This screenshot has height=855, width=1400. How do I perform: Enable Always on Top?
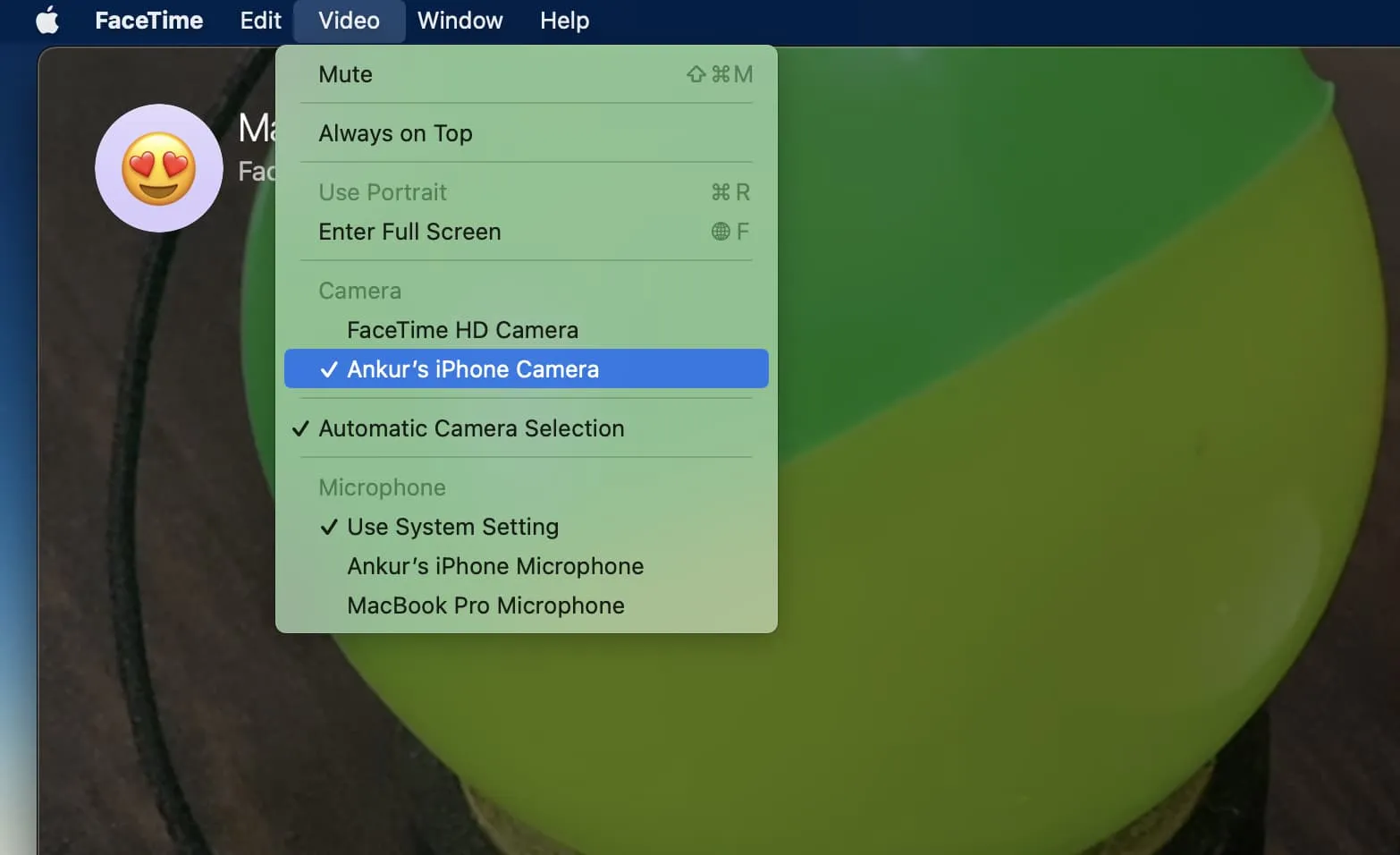[x=527, y=133]
